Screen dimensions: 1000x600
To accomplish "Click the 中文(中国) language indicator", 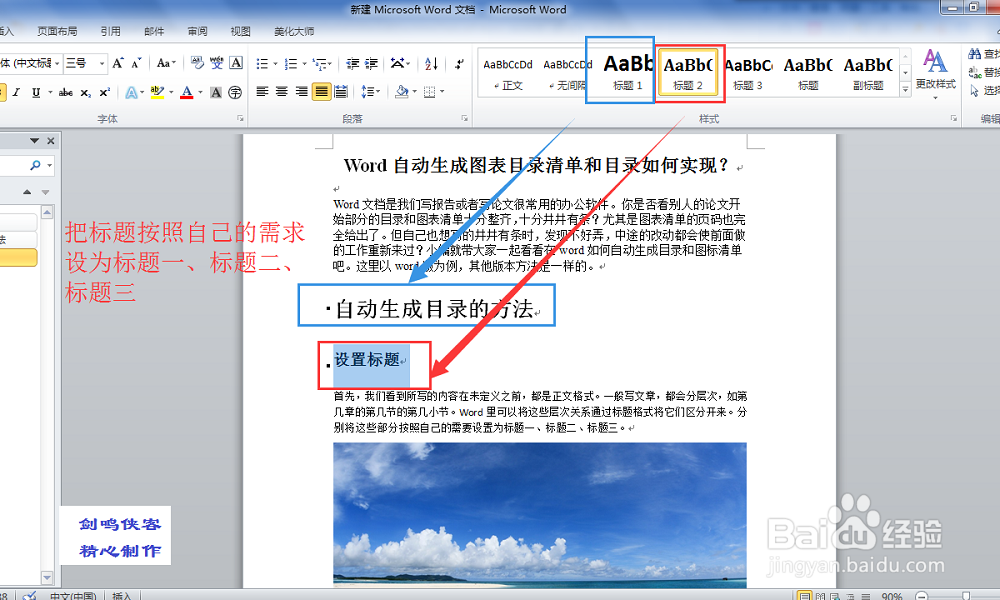I will pos(73,596).
